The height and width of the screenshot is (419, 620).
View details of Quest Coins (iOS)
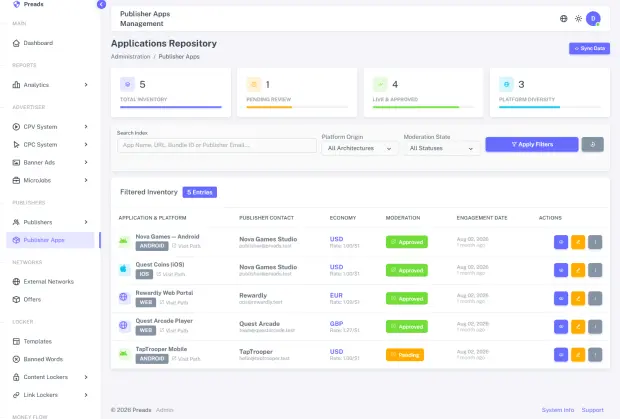click(x=561, y=270)
